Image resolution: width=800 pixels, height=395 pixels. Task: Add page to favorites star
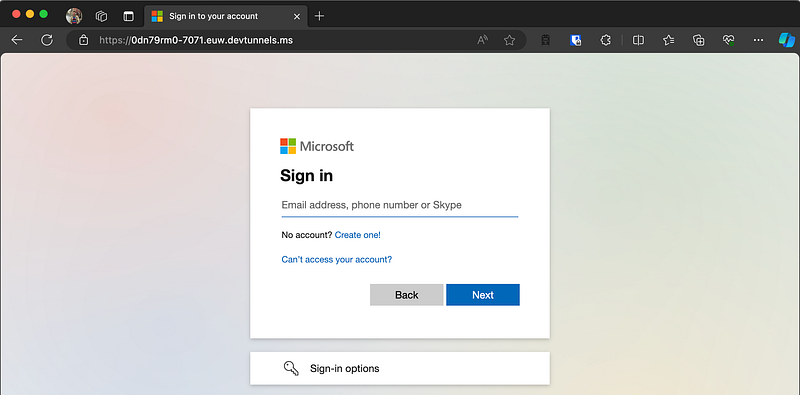click(x=509, y=40)
